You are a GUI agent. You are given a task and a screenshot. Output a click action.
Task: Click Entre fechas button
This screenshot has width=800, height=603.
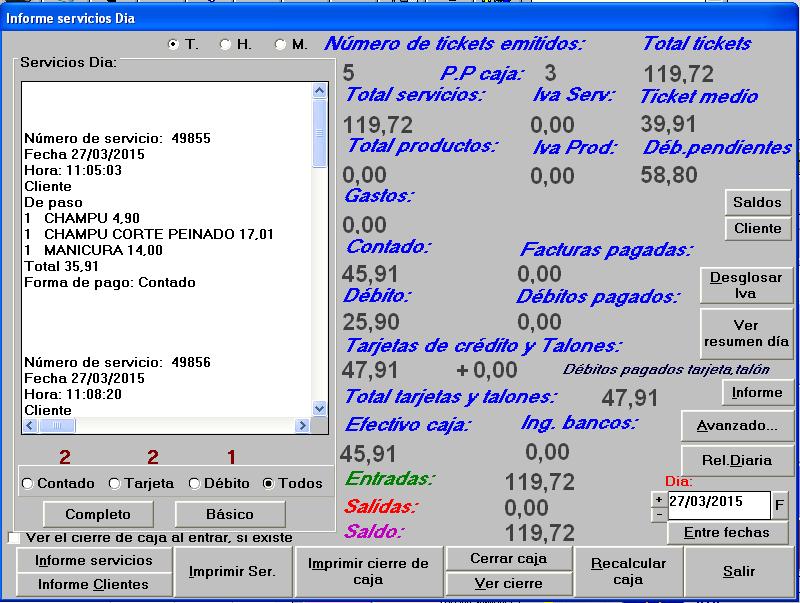(x=727, y=533)
